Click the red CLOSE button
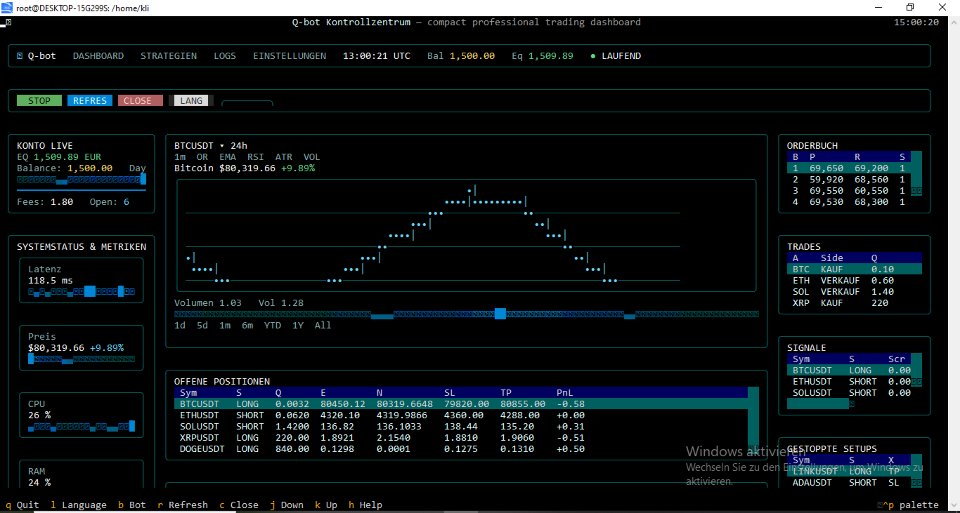This screenshot has height=513, width=960. pyautogui.click(x=140, y=100)
